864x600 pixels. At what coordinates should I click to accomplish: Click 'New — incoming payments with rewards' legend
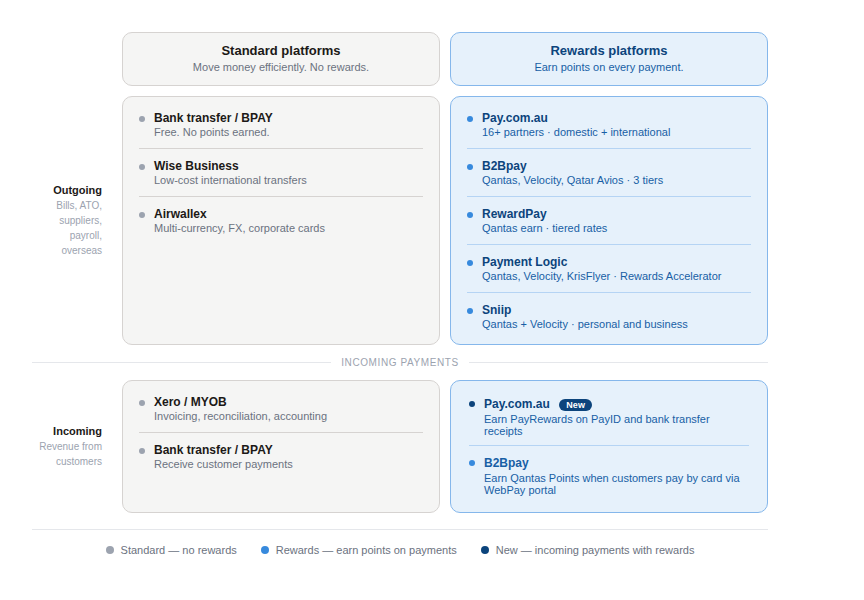[x=595, y=550]
